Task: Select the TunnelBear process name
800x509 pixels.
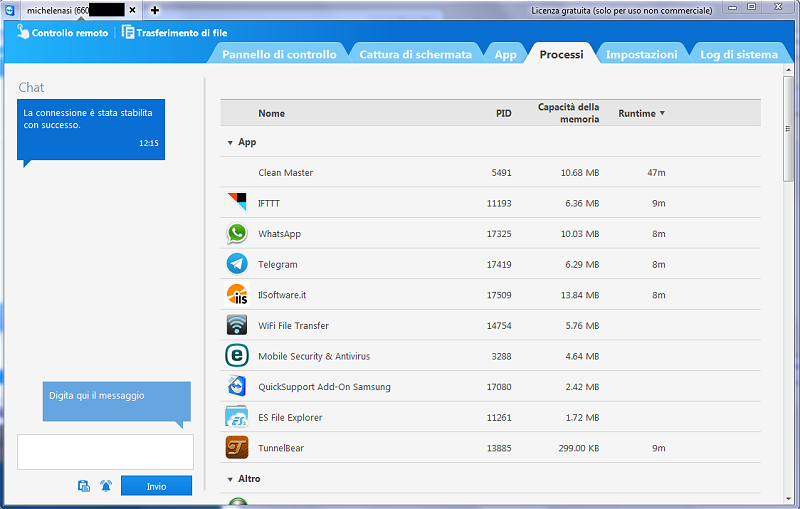Action: point(281,448)
